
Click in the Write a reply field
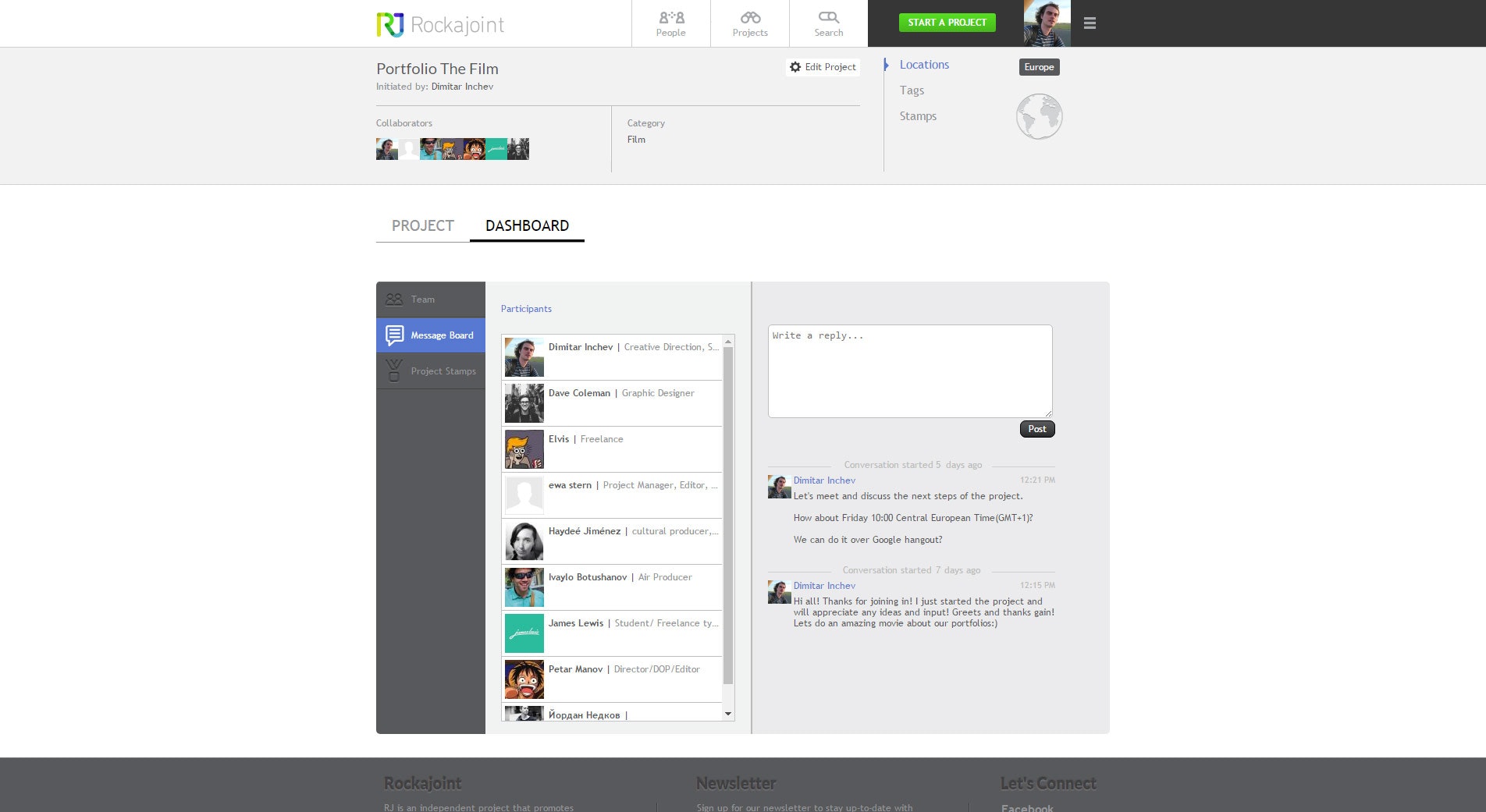(x=910, y=371)
